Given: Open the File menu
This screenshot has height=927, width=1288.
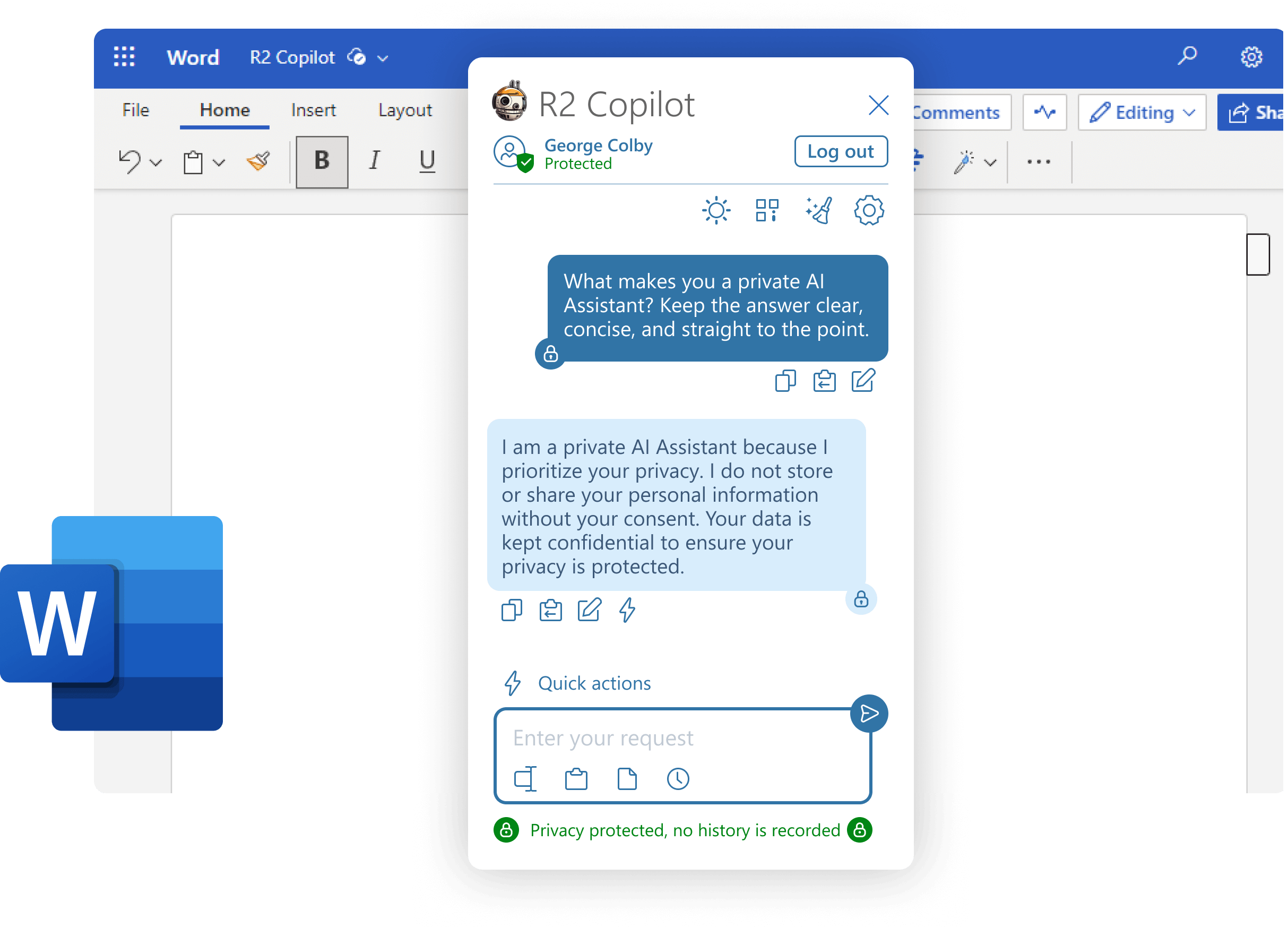Looking at the screenshot, I should (x=136, y=110).
